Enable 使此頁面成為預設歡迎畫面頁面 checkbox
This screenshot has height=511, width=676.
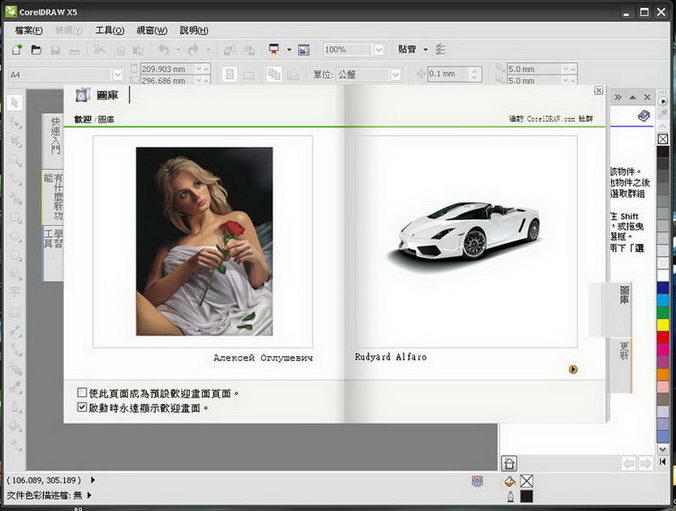tap(82, 393)
